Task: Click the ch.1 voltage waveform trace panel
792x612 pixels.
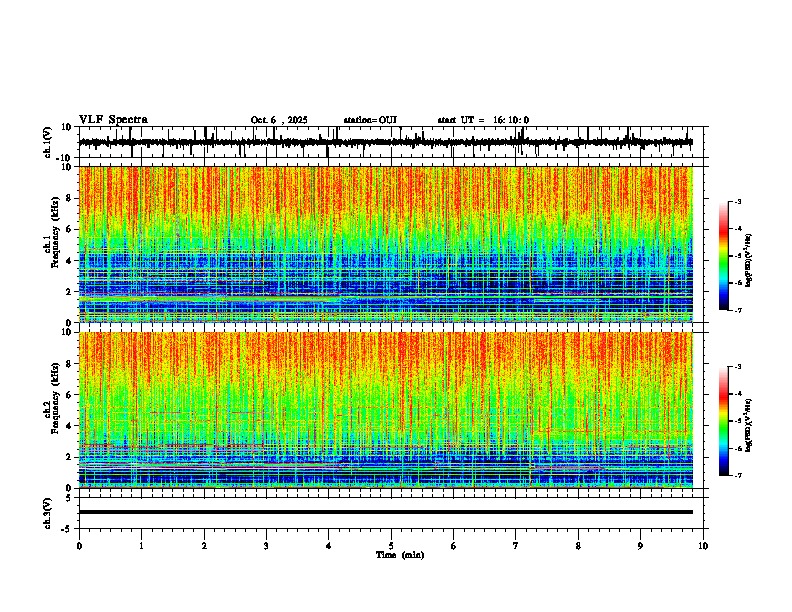Action: 391,142
